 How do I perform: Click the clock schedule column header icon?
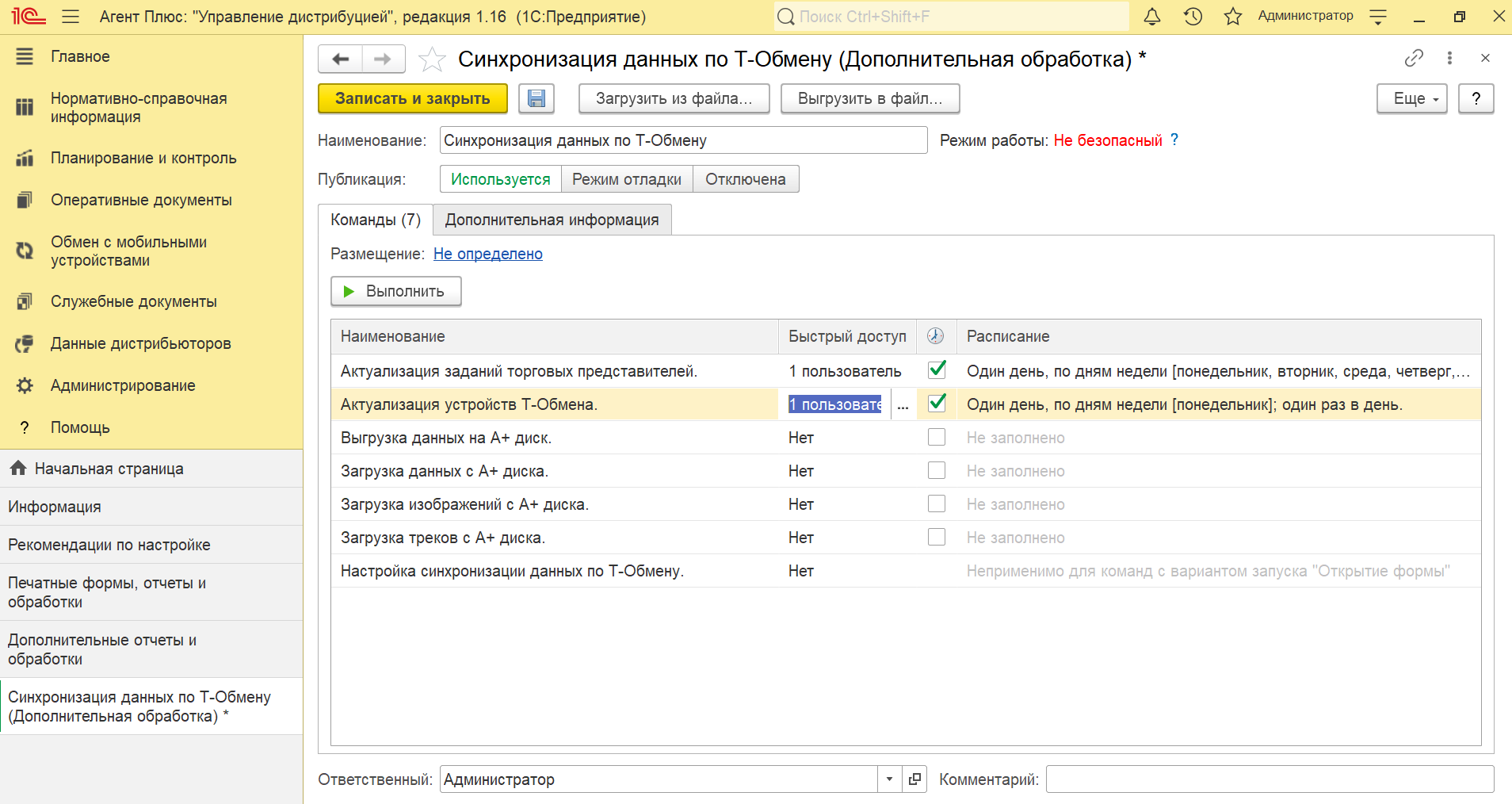(936, 336)
